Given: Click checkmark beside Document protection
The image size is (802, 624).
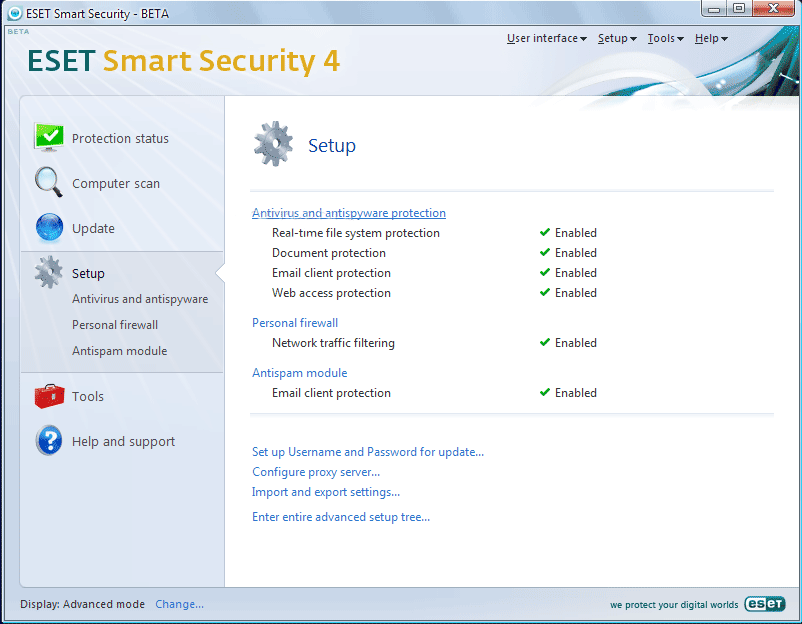Looking at the screenshot, I should point(545,252).
